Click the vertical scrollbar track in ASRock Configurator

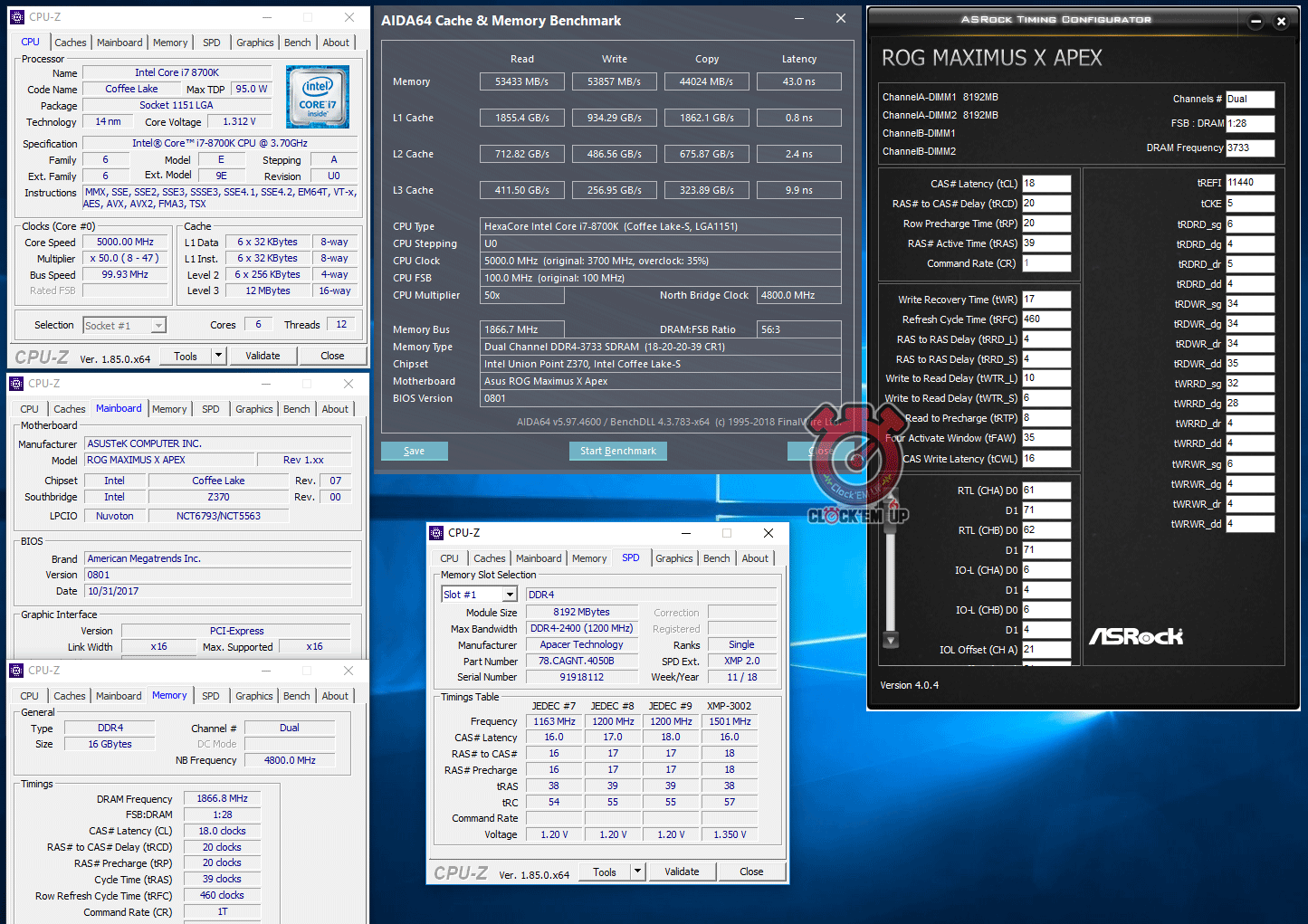[891, 570]
